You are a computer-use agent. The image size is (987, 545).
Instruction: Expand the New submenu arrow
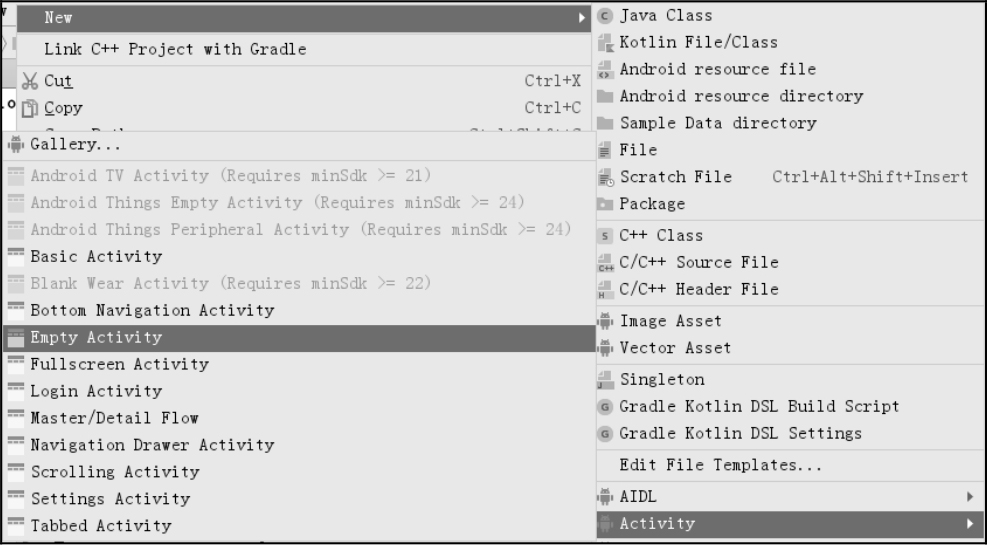(583, 18)
